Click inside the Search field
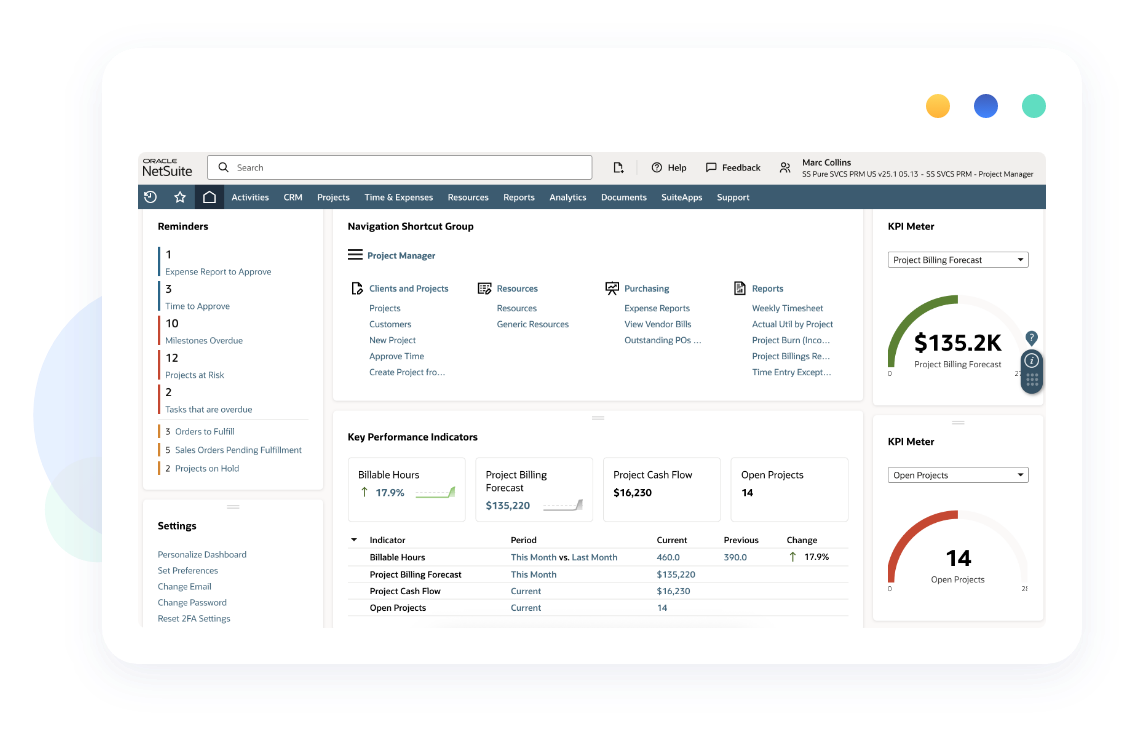The width and height of the screenshot is (1142, 736). (400, 168)
